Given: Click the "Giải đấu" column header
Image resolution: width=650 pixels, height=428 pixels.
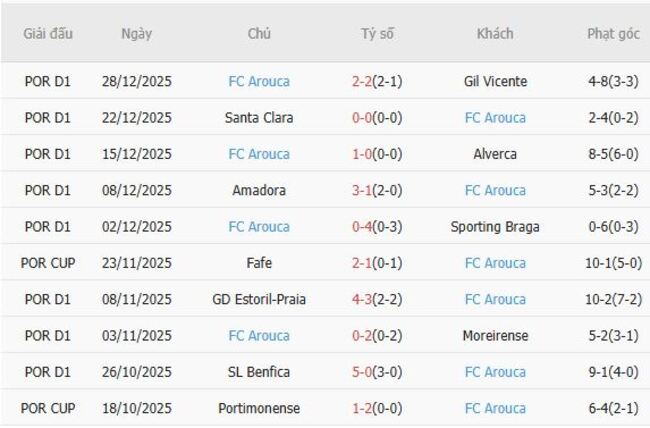Looking at the screenshot, I should tap(48, 33).
